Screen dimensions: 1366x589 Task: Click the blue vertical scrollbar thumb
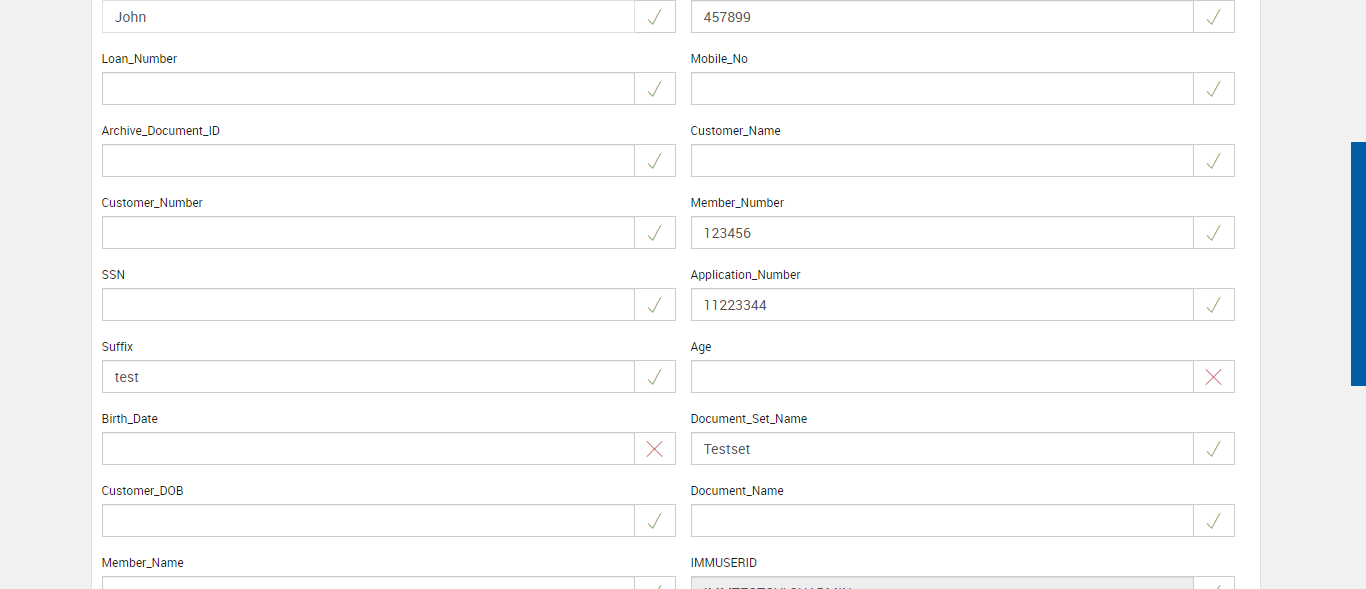click(x=1358, y=264)
